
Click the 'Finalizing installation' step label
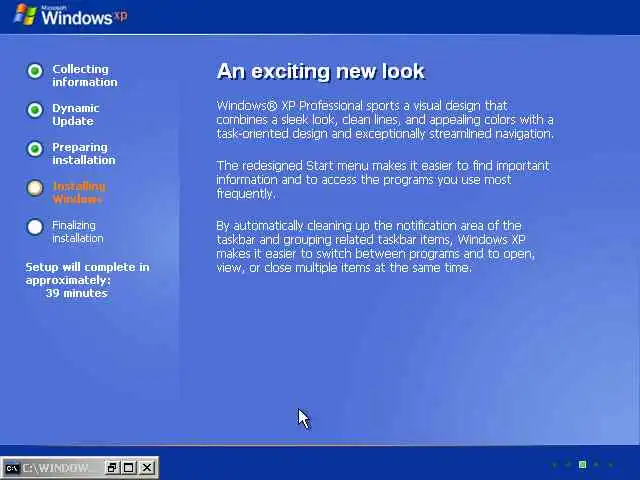[78, 231]
